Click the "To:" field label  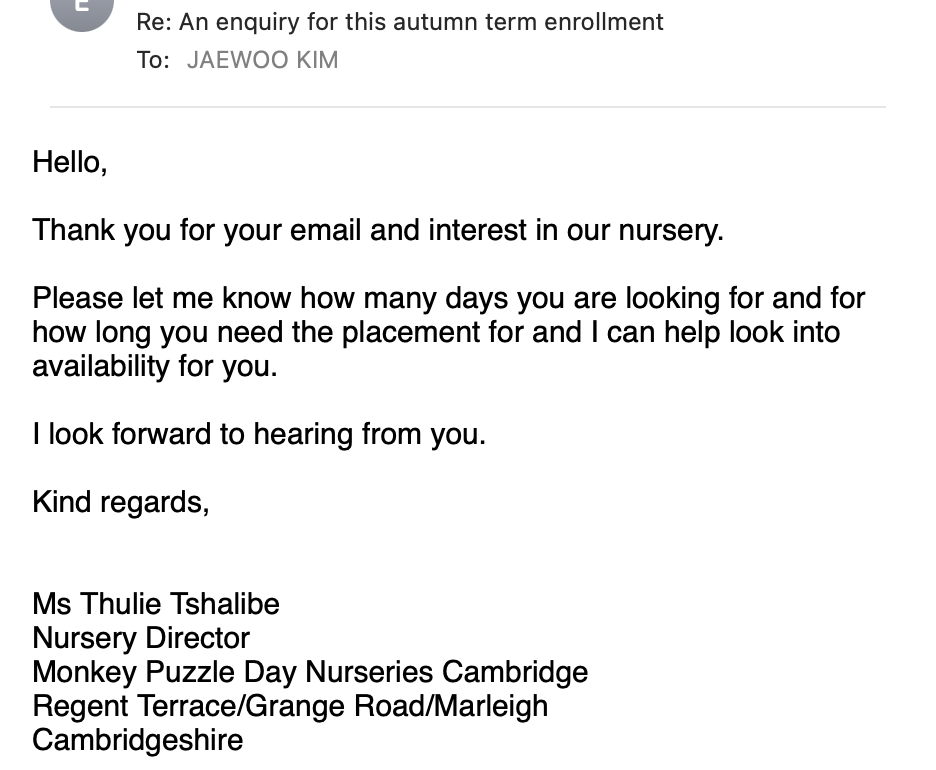(x=153, y=60)
